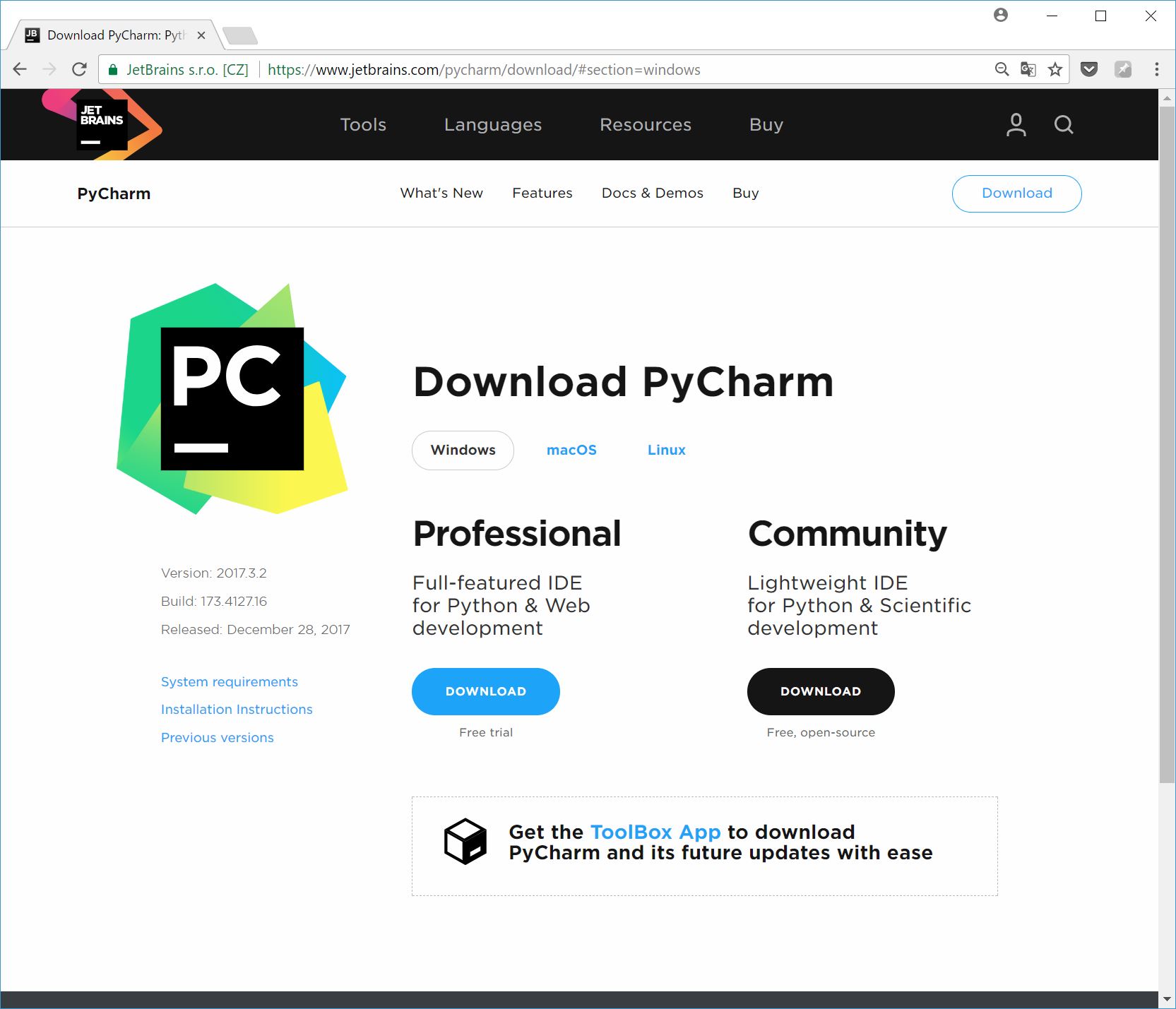Viewport: 1176px width, 1009px height.
Task: Open the Tools menu
Action: click(x=363, y=124)
